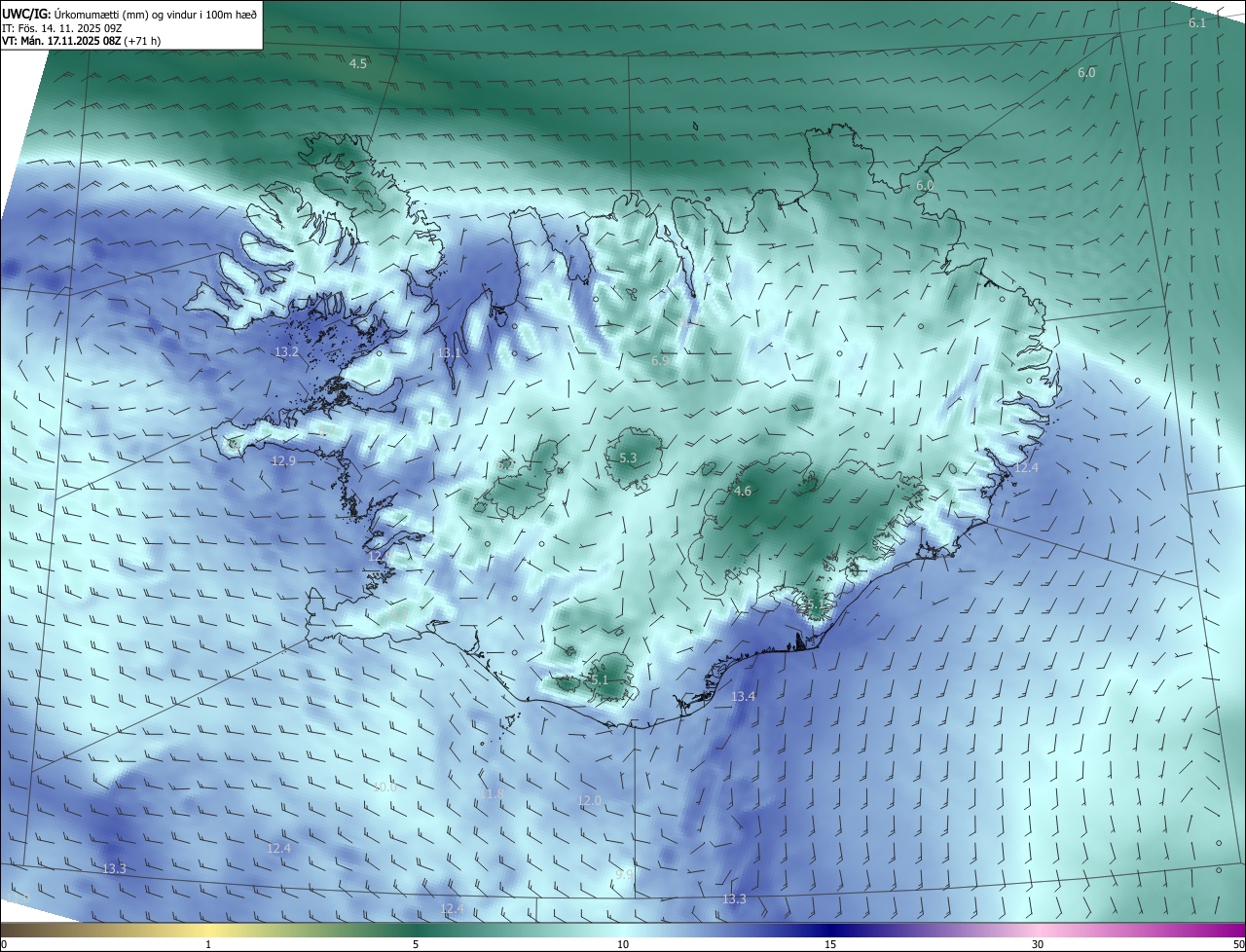Click the 13.1 value label

coord(449,353)
